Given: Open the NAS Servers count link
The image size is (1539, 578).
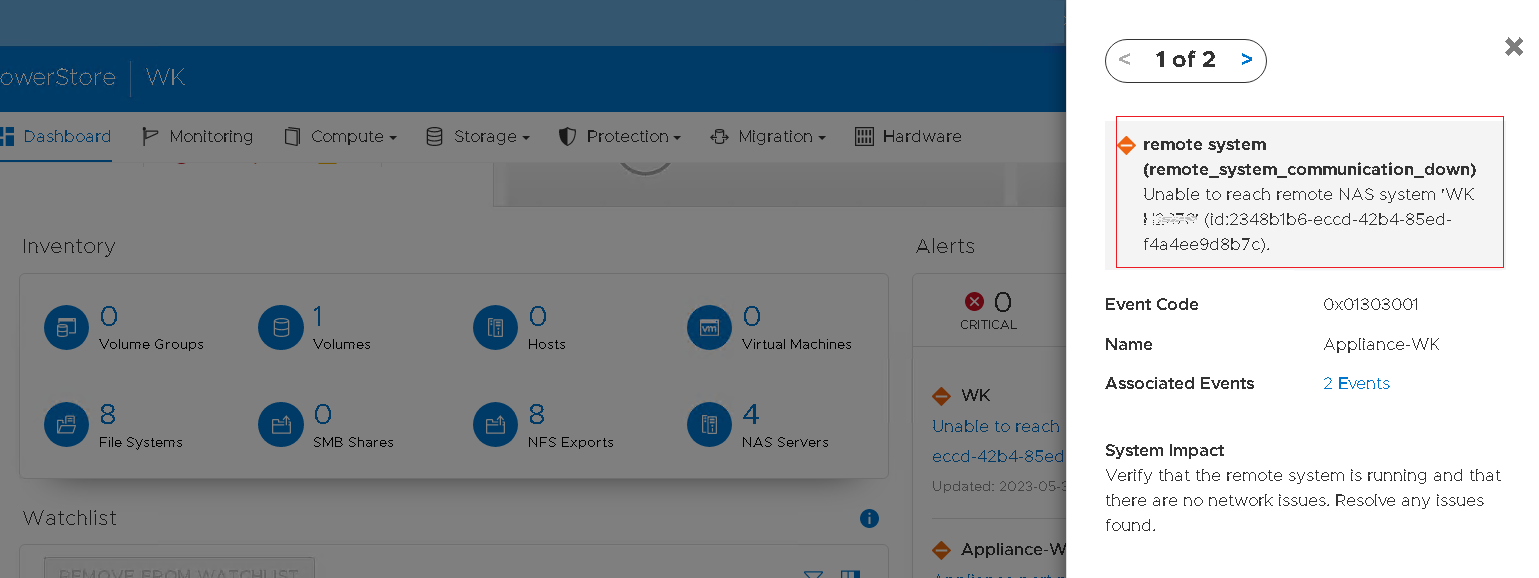Looking at the screenshot, I should (751, 414).
